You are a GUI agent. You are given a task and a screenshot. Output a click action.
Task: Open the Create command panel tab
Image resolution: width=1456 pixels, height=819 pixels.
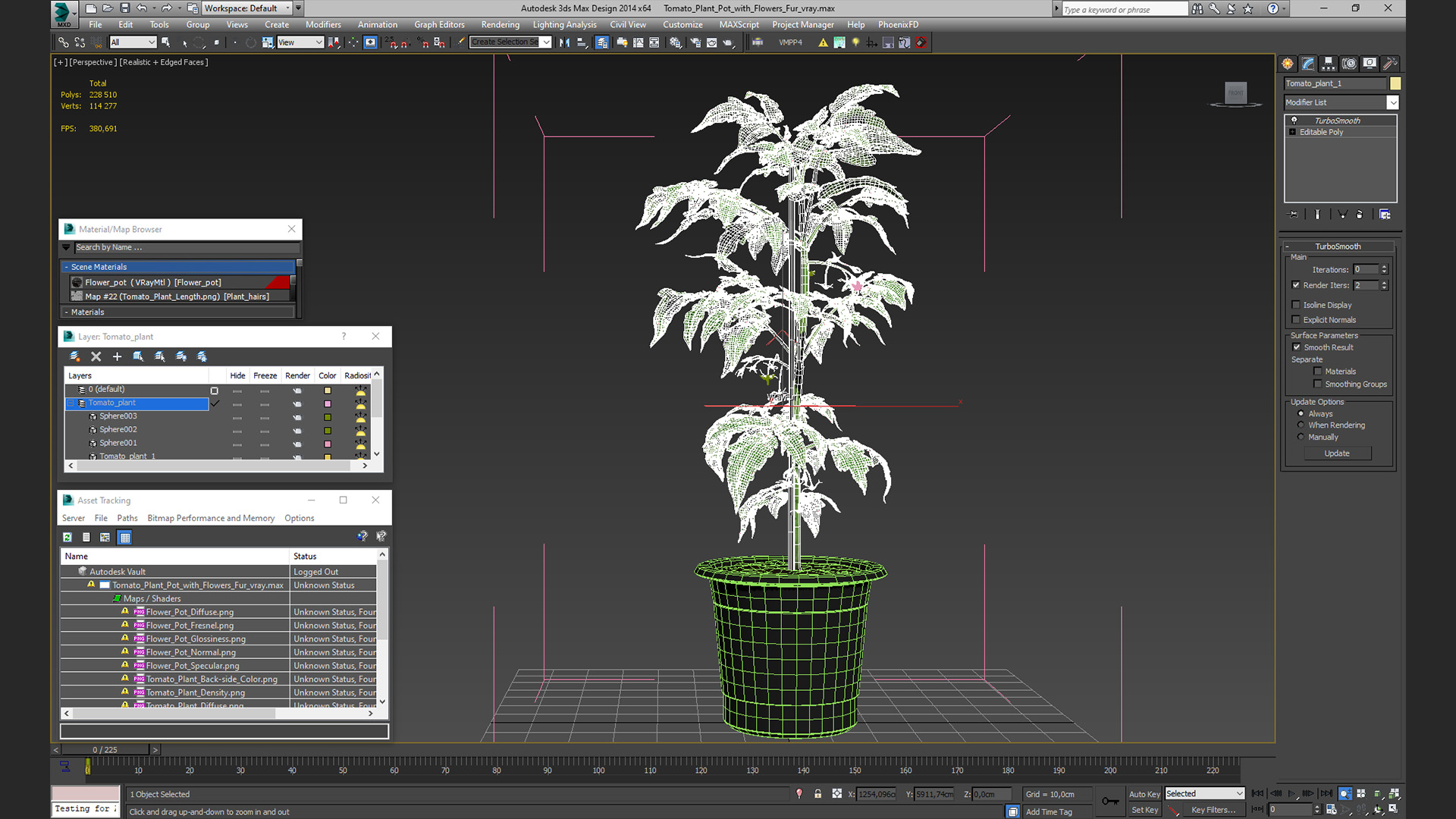coord(1288,64)
